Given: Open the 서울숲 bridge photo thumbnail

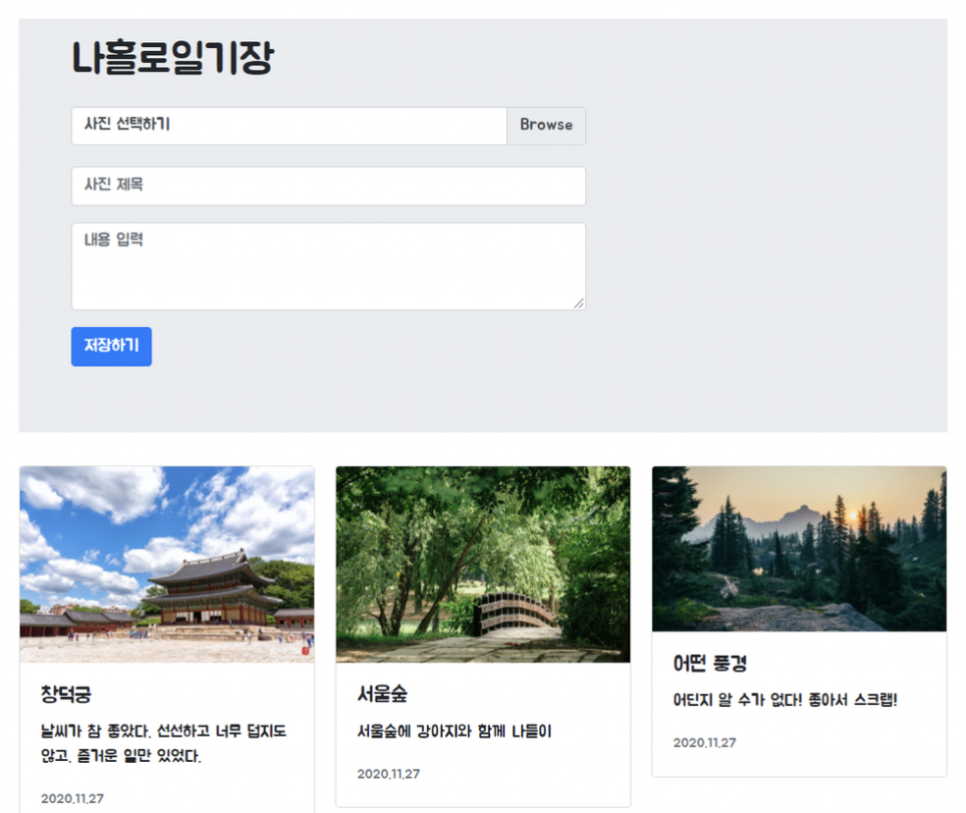Looking at the screenshot, I should (x=483, y=564).
